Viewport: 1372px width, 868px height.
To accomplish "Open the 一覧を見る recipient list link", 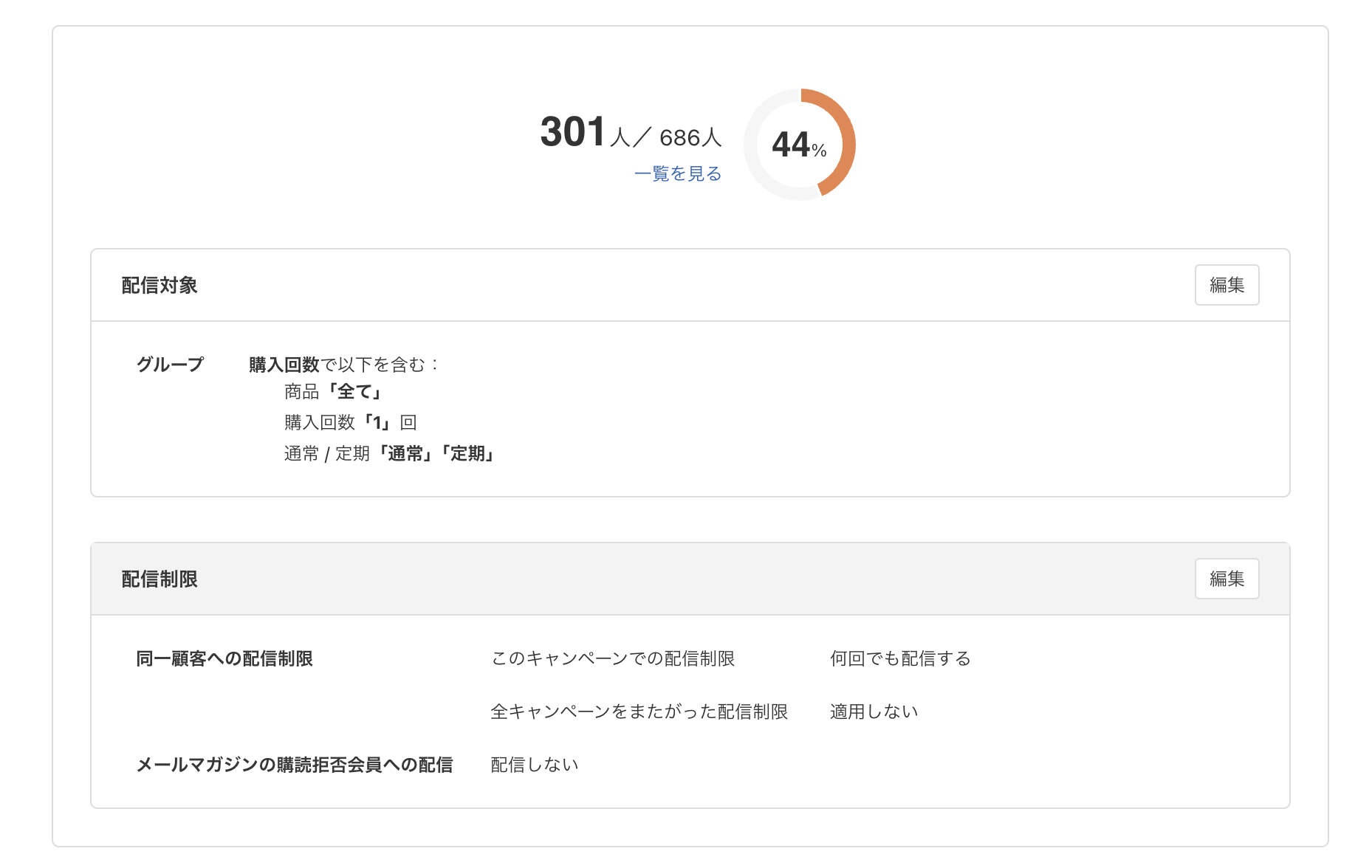I will tap(678, 174).
